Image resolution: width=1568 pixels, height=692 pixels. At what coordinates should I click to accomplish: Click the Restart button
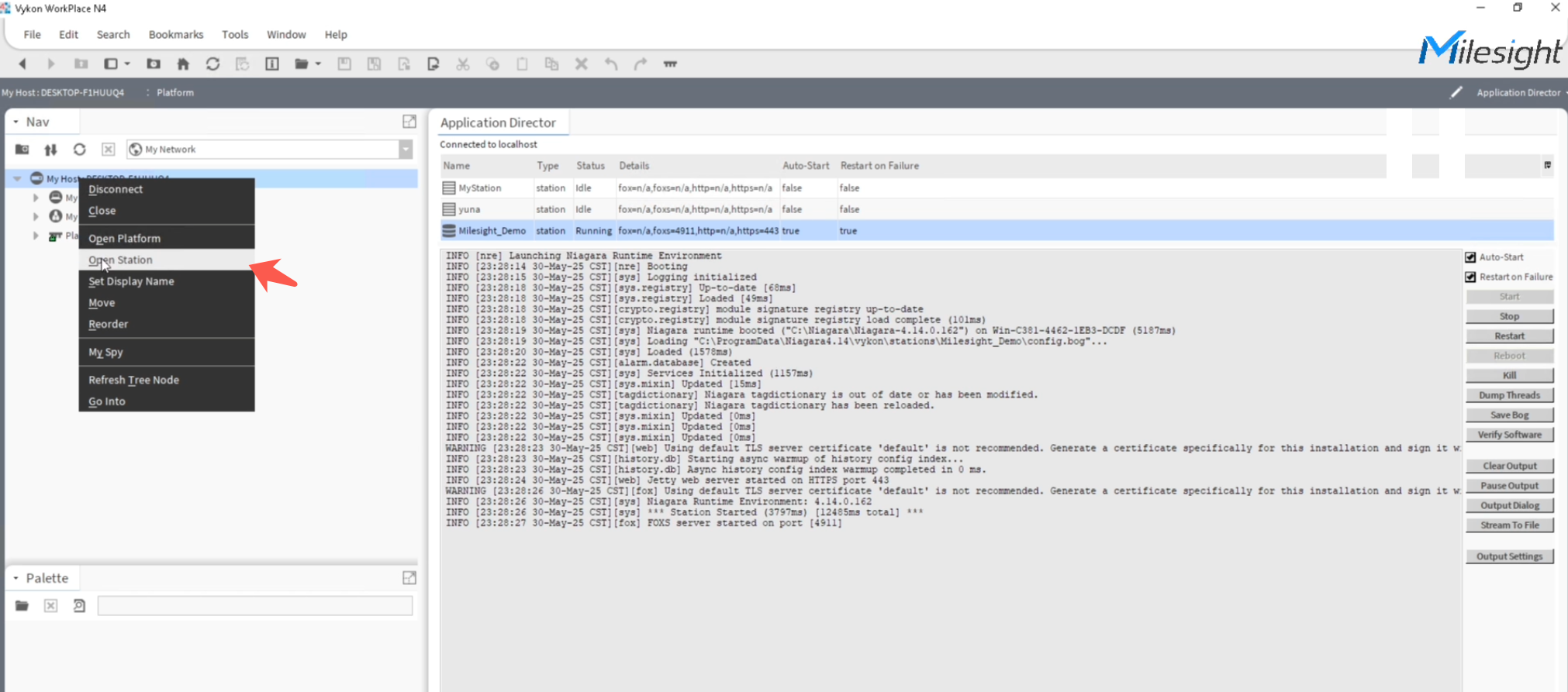1509,336
